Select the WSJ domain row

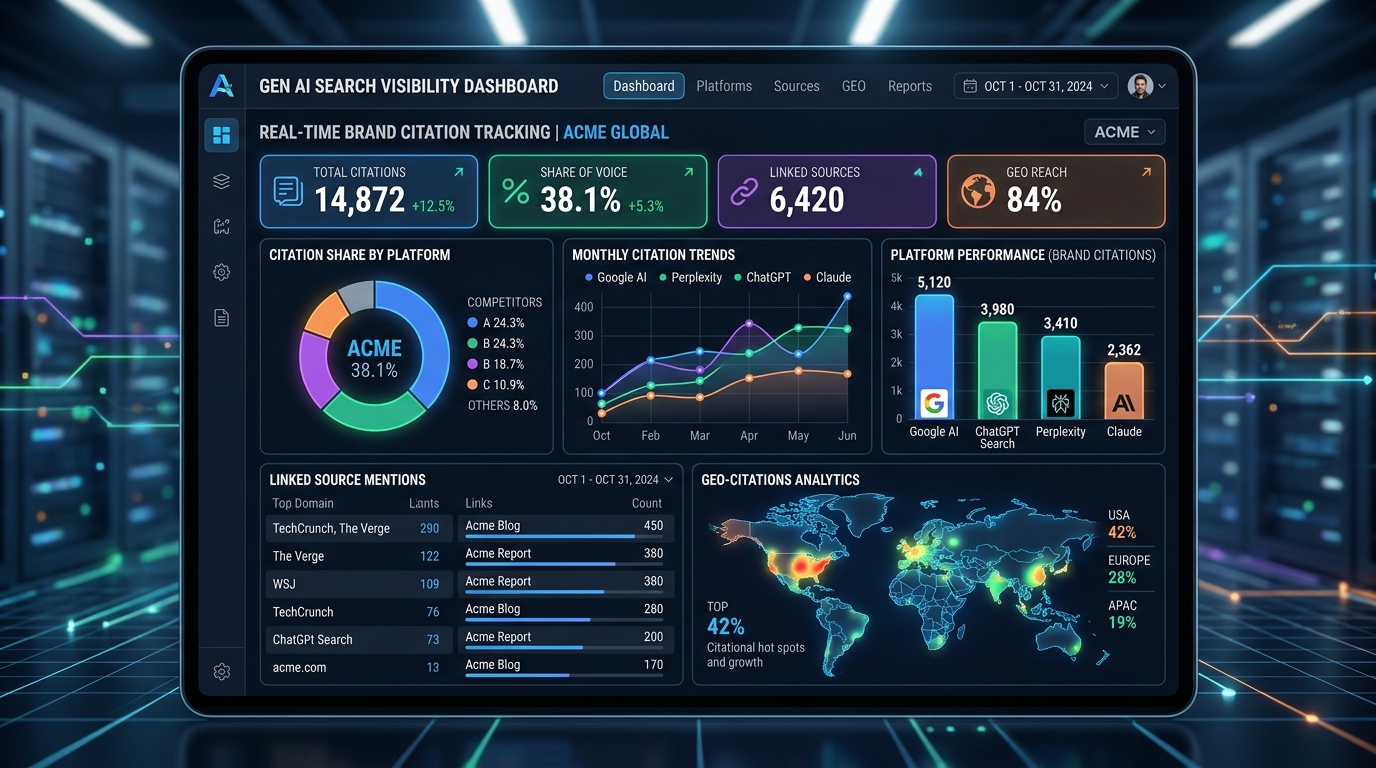[x=358, y=584]
